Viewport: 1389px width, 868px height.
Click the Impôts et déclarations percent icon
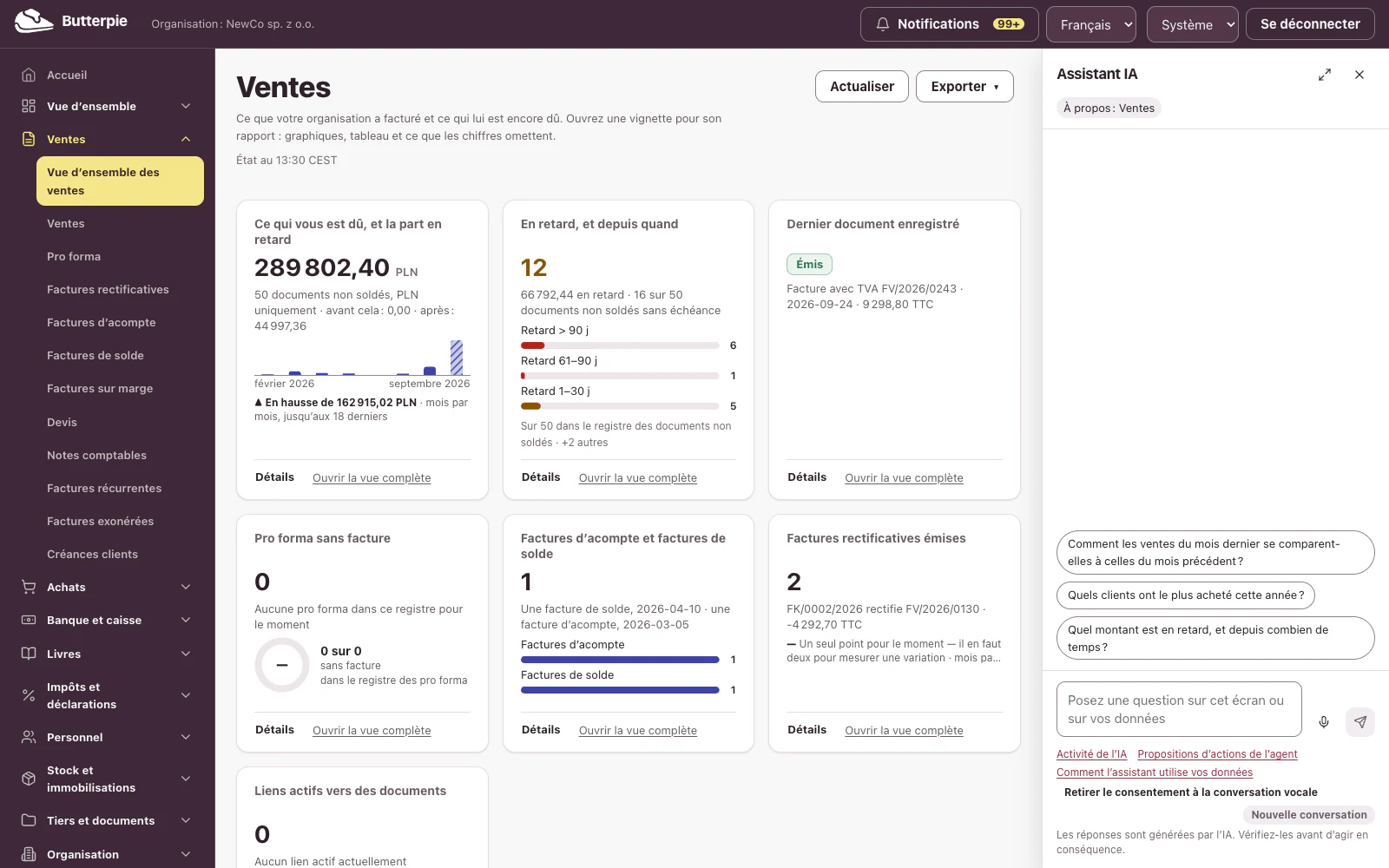point(29,695)
